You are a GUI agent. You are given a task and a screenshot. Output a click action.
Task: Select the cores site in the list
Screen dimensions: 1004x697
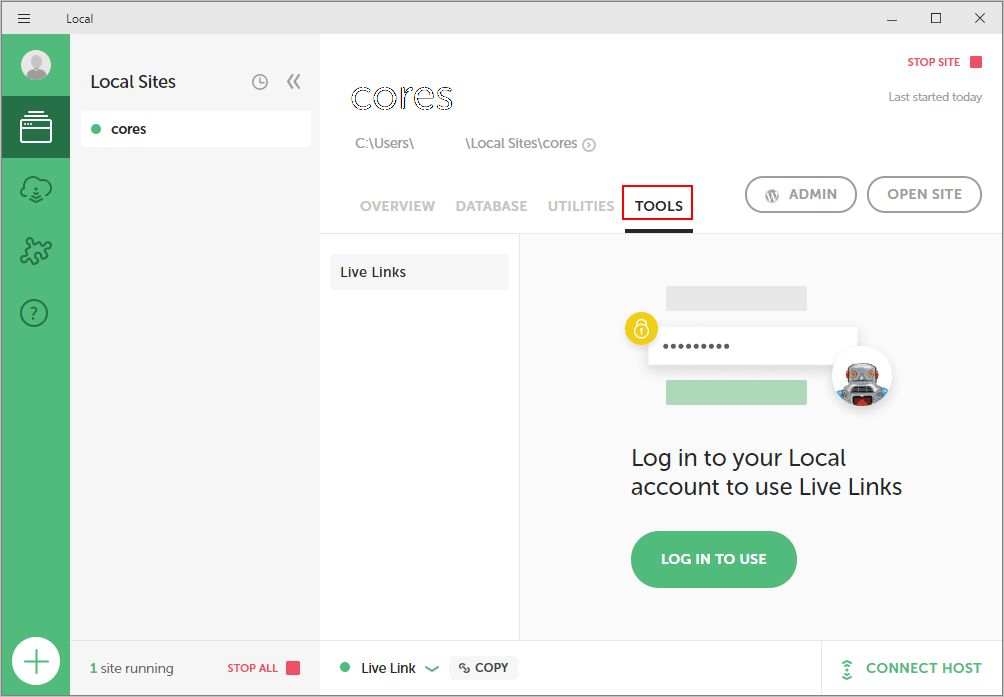(196, 129)
